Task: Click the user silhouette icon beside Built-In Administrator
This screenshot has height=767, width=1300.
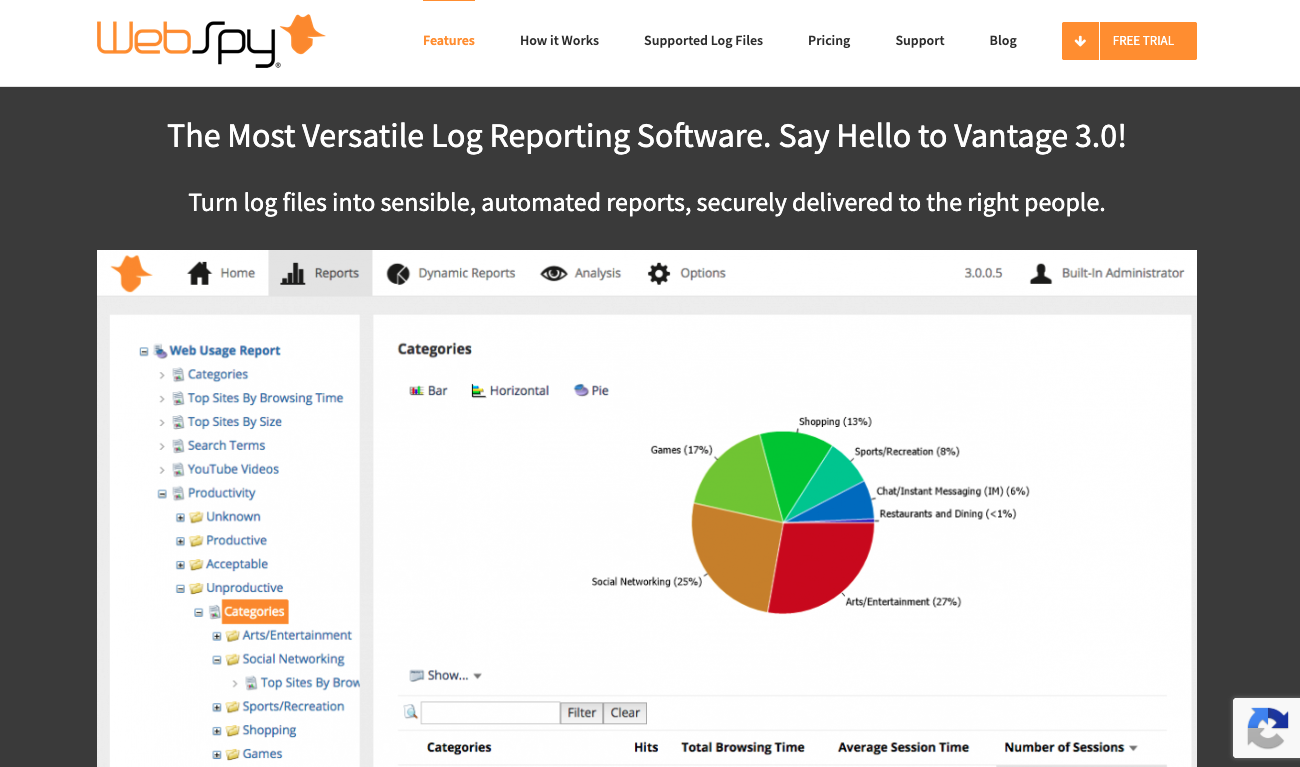Action: tap(1041, 273)
